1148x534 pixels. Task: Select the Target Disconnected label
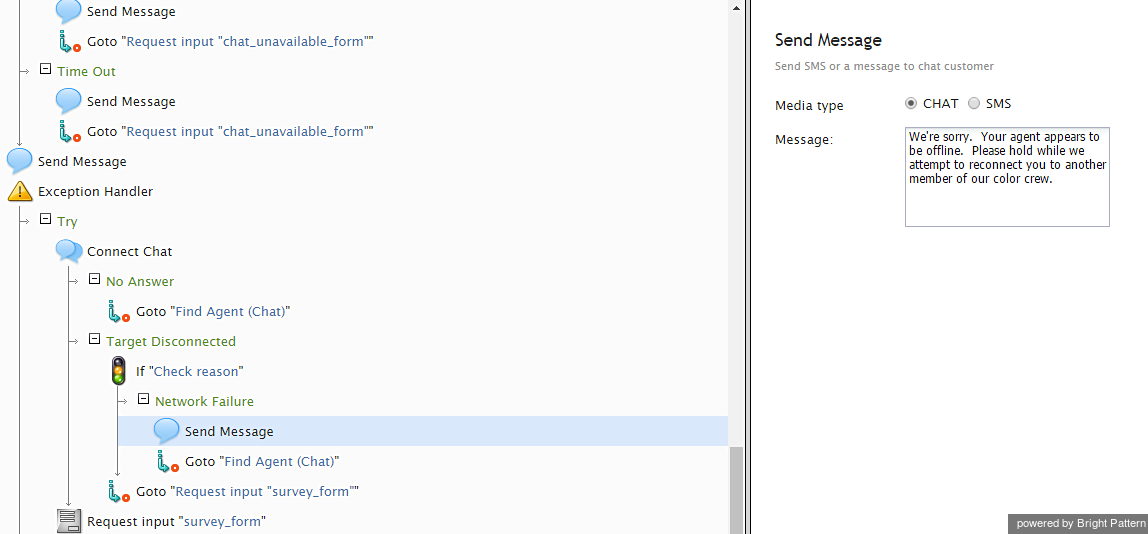pyautogui.click(x=171, y=342)
